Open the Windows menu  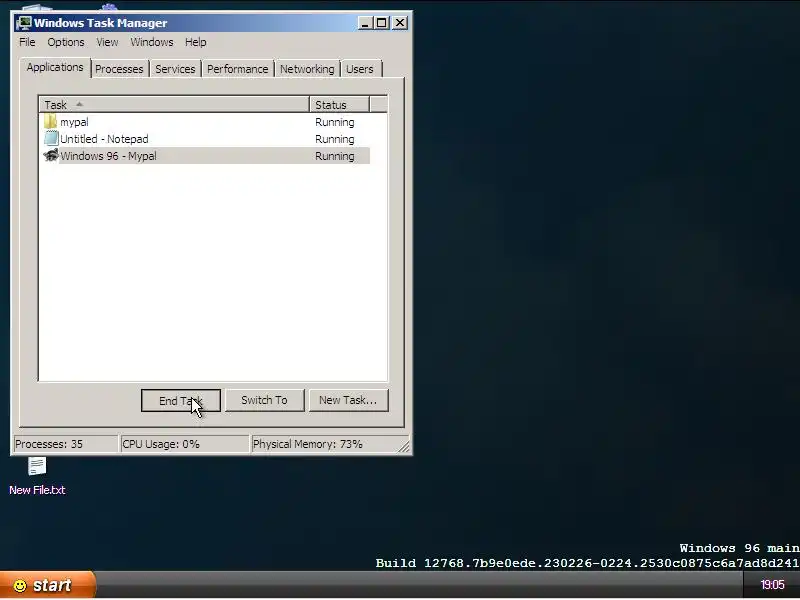(152, 42)
